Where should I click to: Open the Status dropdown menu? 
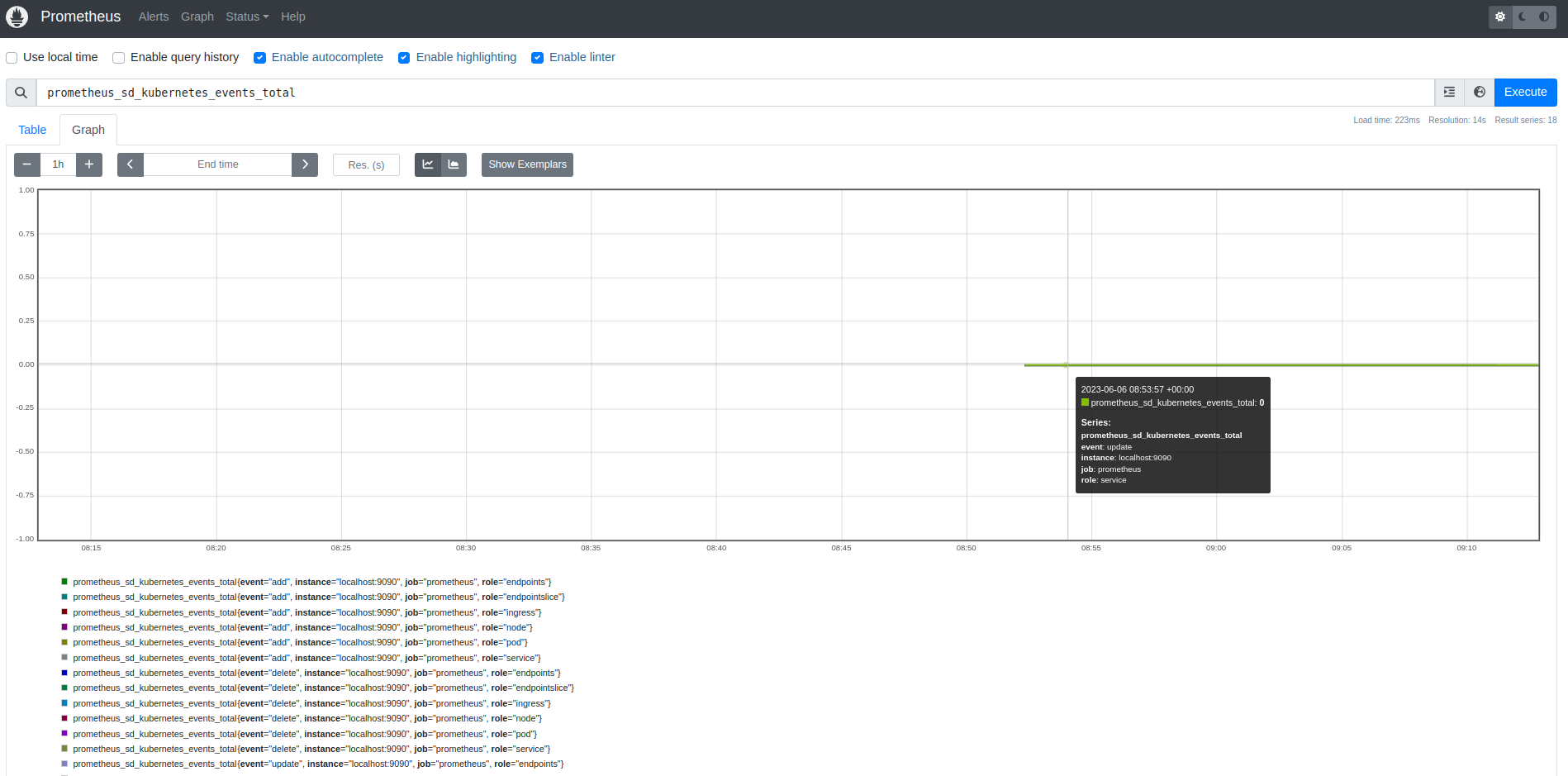247,17
